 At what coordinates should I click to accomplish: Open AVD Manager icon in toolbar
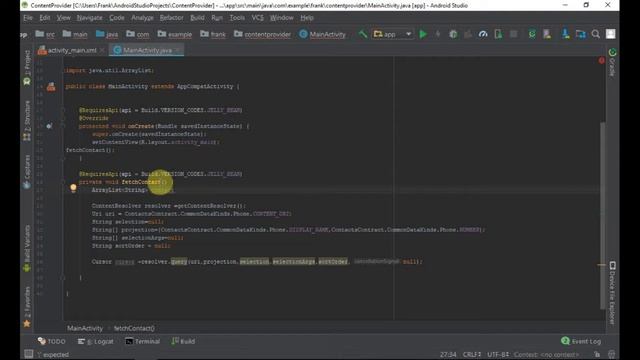(547, 34)
